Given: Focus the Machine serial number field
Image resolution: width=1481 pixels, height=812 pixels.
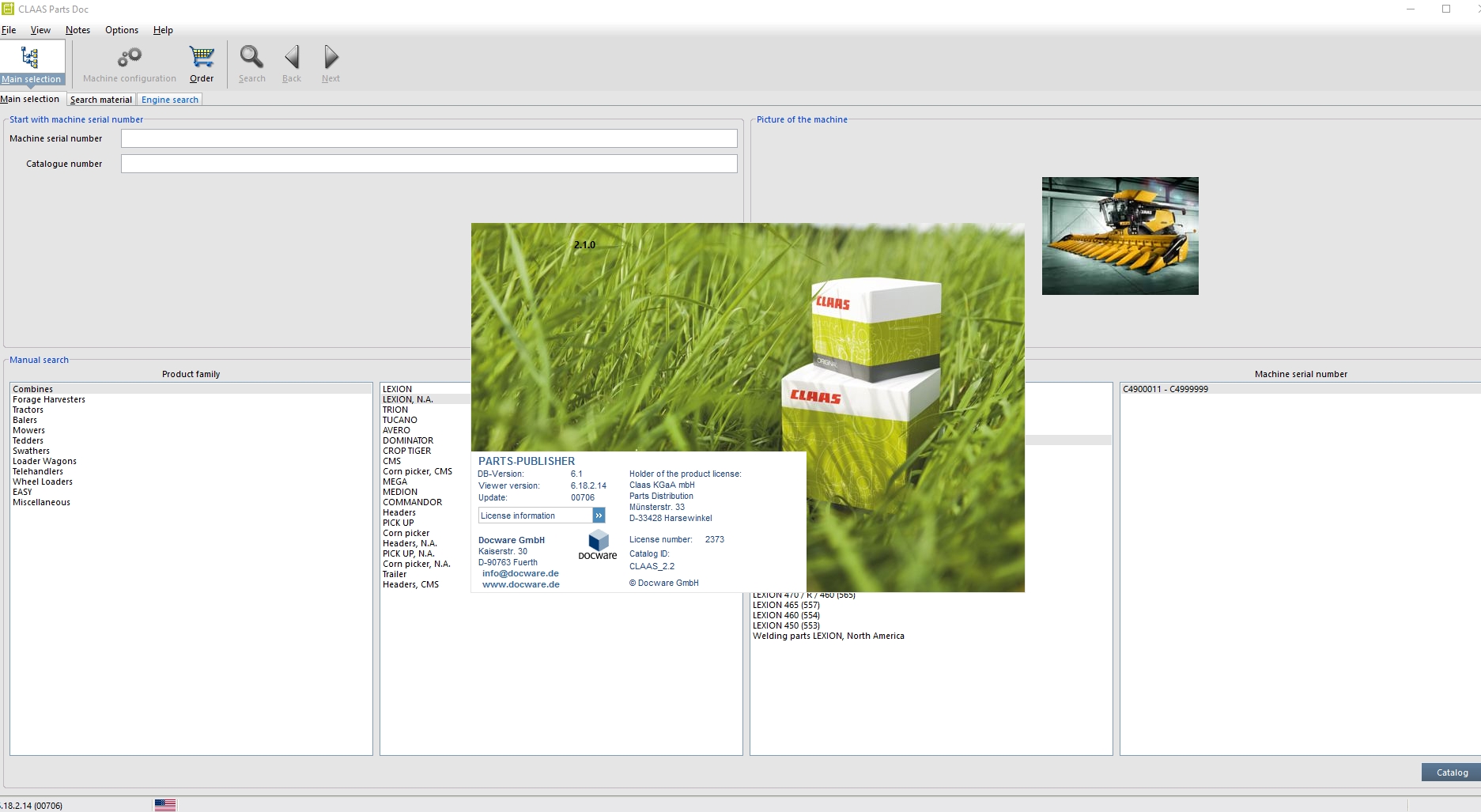Looking at the screenshot, I should pyautogui.click(x=429, y=138).
